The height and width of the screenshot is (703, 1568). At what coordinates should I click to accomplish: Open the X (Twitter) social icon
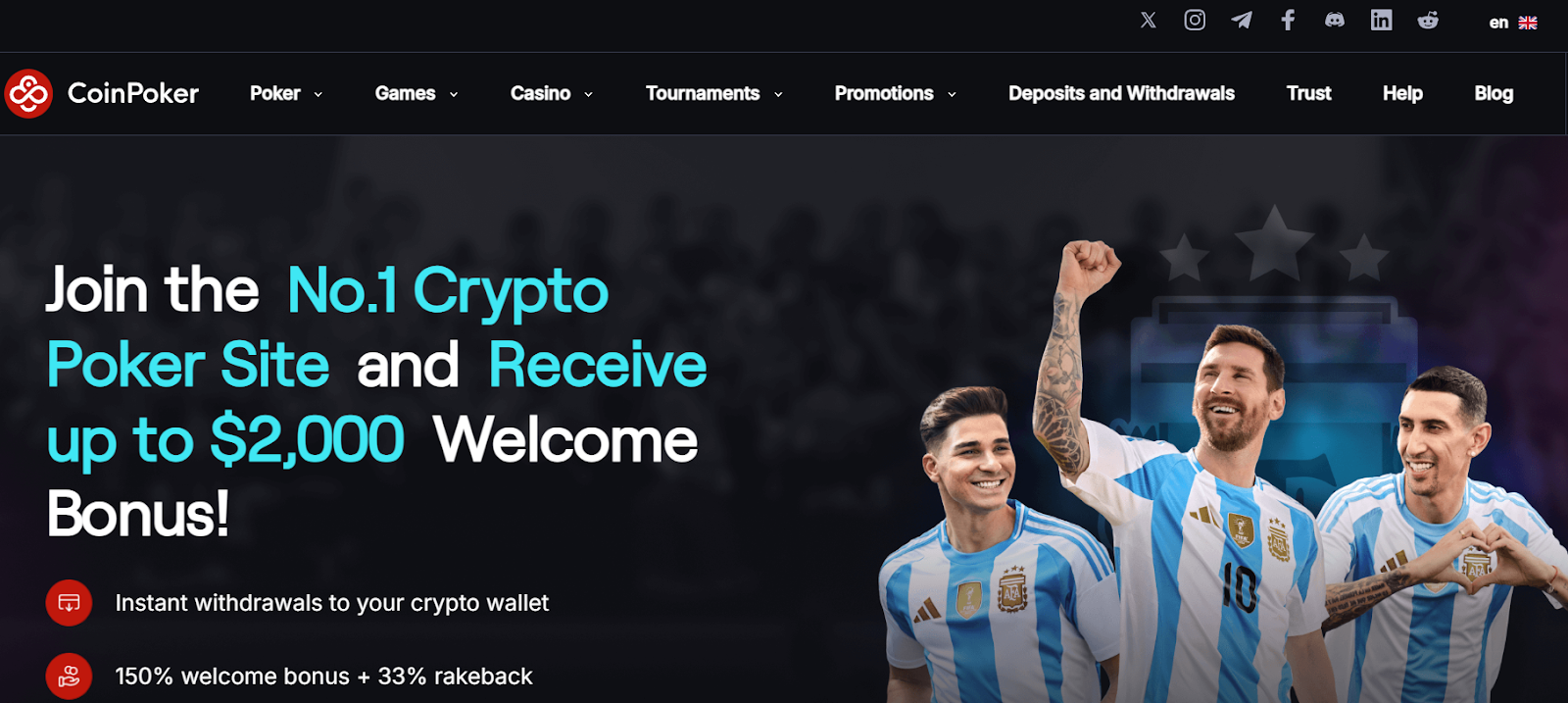[x=1149, y=21]
